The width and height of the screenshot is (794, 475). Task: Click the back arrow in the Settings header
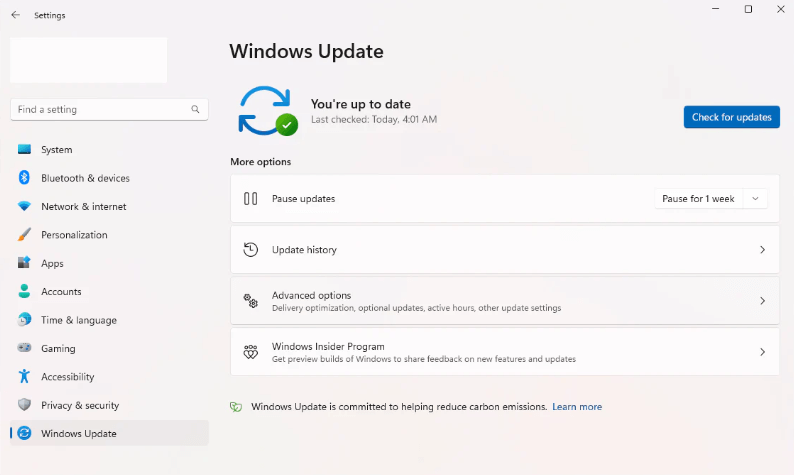(x=16, y=15)
